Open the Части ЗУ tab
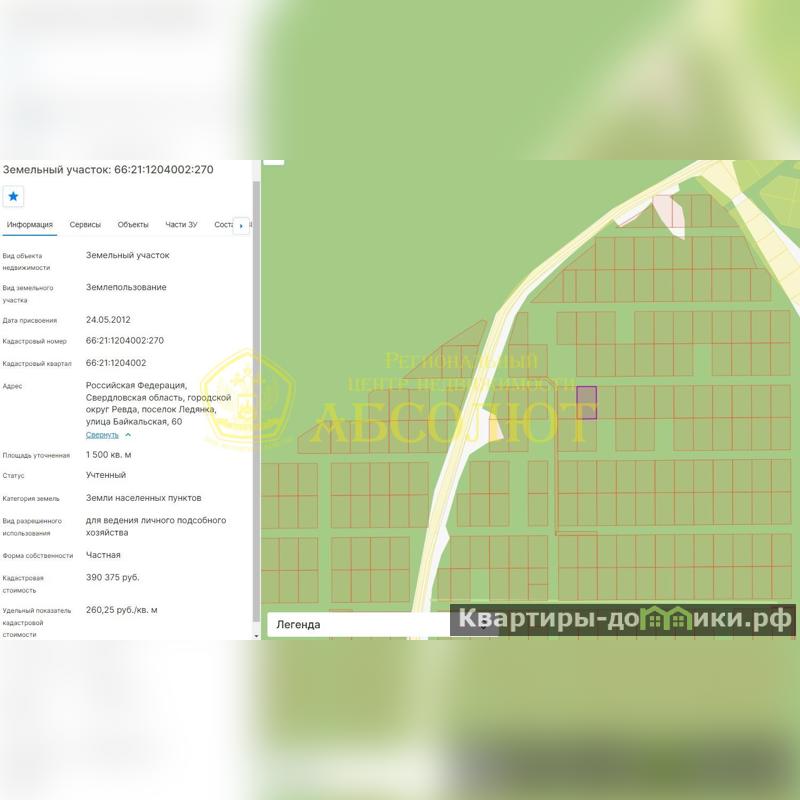The image size is (800, 800). [x=182, y=225]
